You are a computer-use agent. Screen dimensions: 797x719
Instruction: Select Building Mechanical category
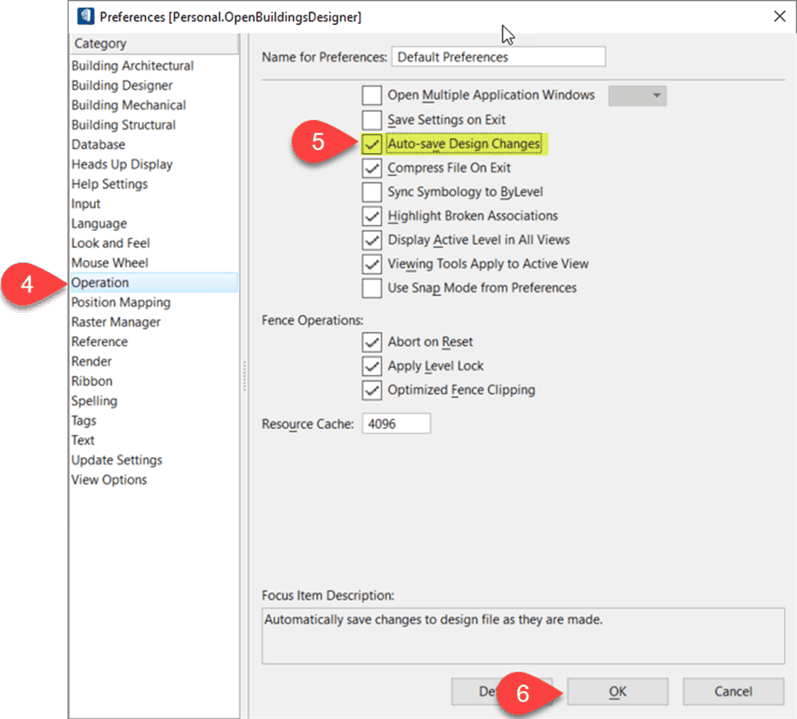click(x=154, y=105)
